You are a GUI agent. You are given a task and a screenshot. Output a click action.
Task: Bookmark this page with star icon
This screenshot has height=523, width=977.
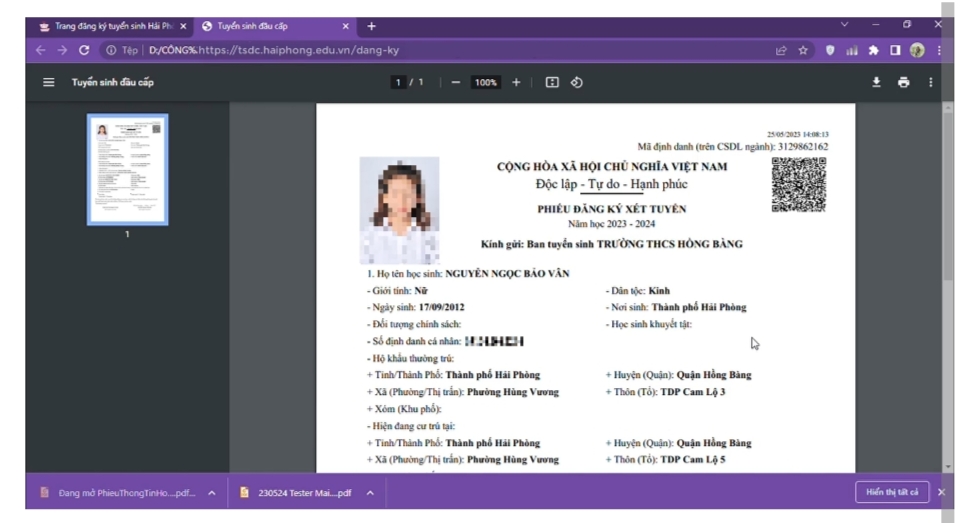tap(802, 50)
